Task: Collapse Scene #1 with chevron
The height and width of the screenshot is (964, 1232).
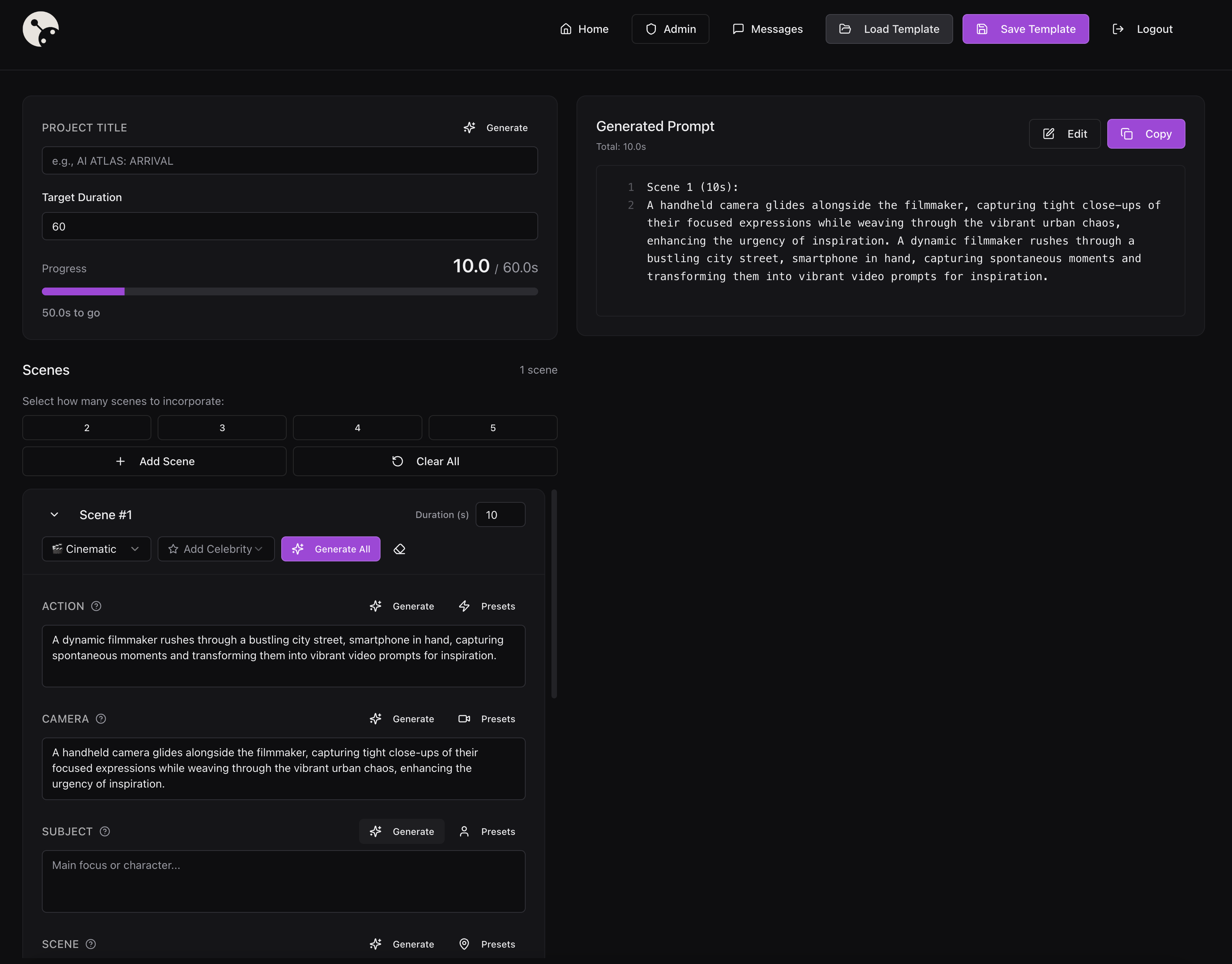Action: (54, 515)
